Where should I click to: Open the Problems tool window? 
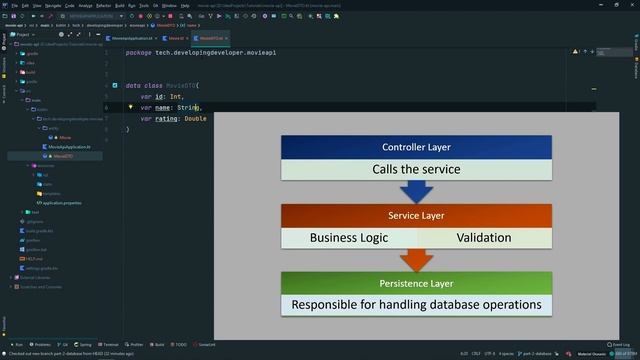(x=40, y=345)
